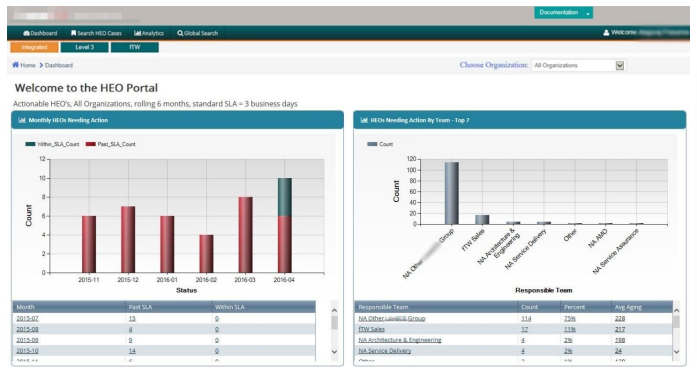Toggle Past_SLA_Count legend entry
The width and height of the screenshot is (697, 371).
click(x=111, y=144)
